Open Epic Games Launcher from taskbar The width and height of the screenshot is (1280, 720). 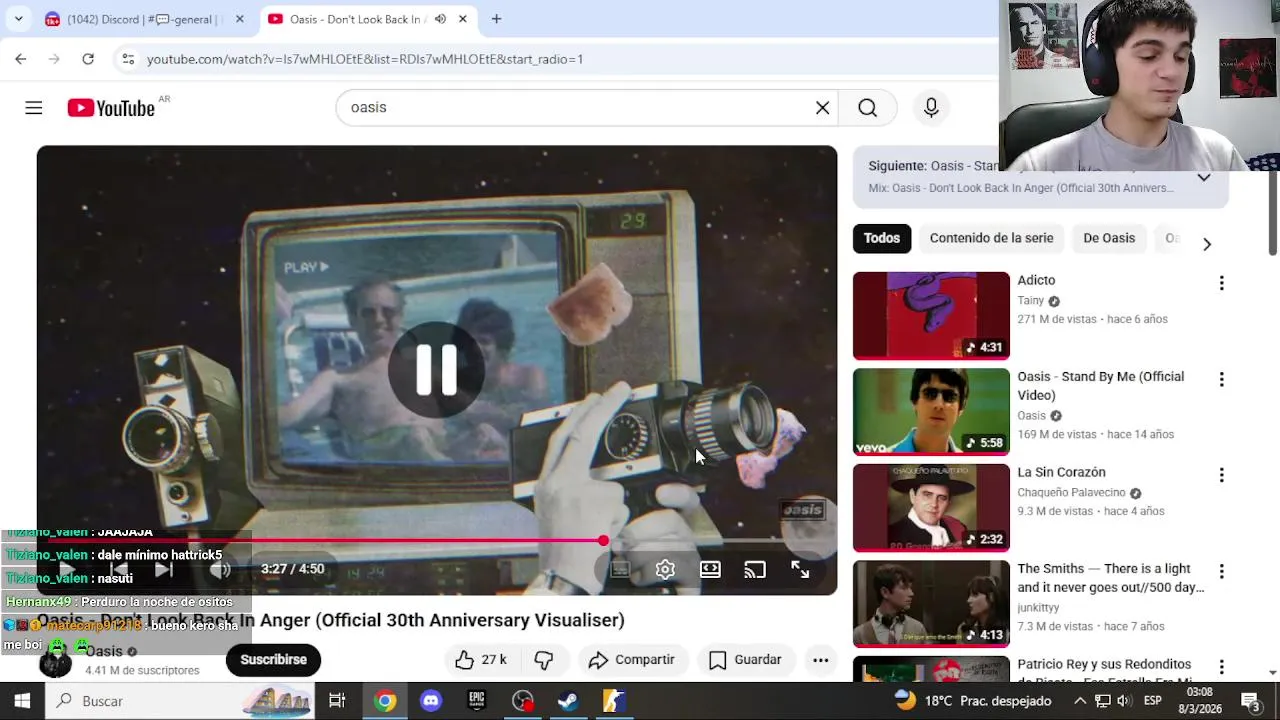point(477,701)
